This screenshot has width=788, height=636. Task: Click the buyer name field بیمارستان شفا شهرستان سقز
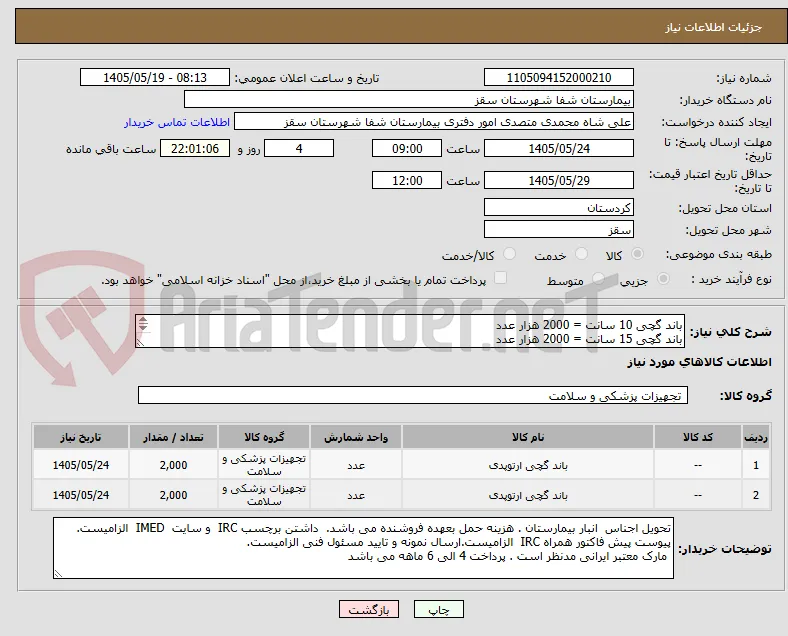tap(409, 99)
